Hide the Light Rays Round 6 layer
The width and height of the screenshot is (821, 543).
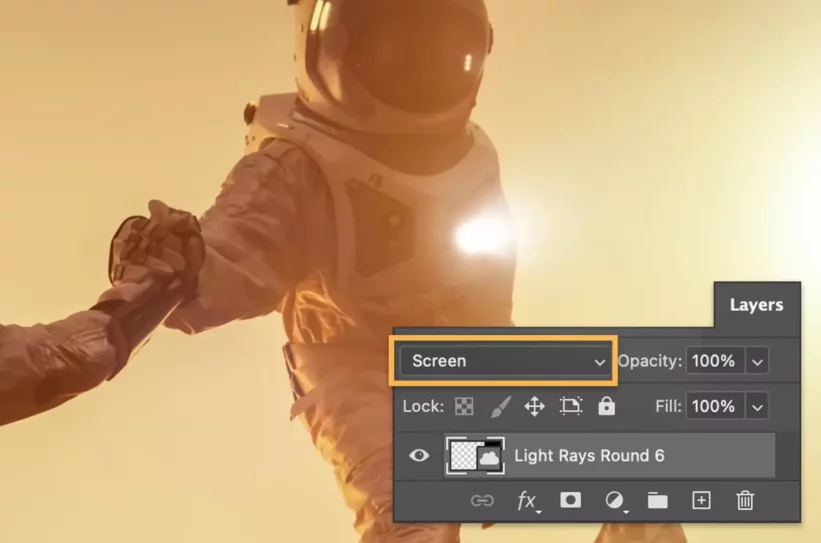tap(419, 455)
